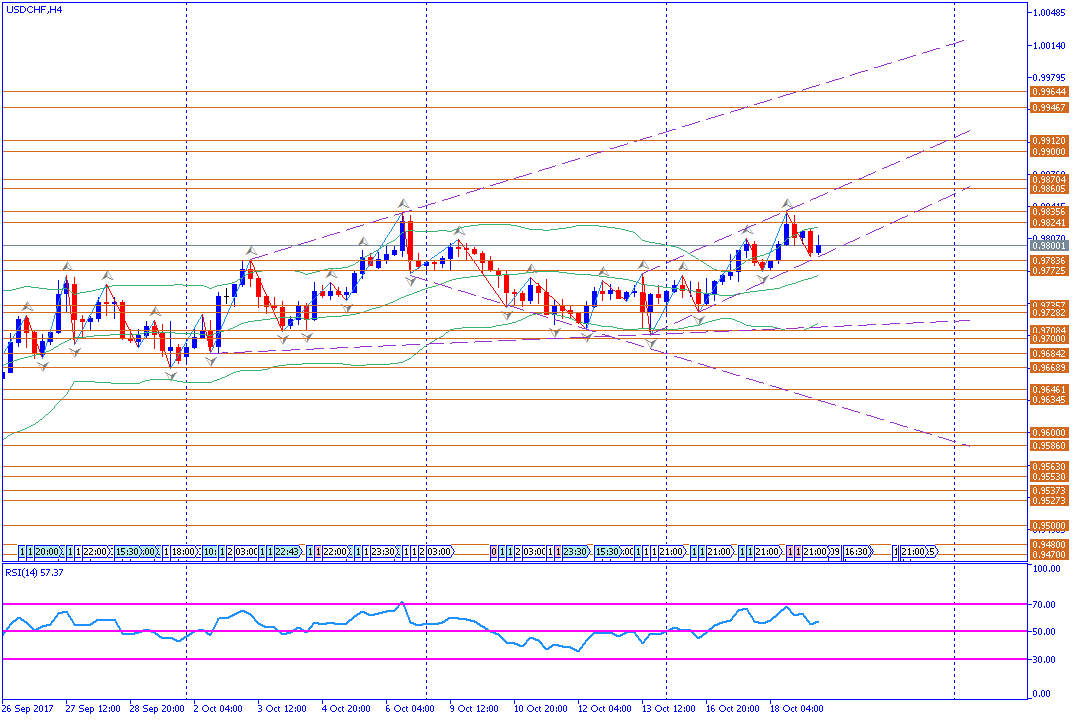
Task: Click the 4 Oct 20:00 time label
Action: coord(346,708)
